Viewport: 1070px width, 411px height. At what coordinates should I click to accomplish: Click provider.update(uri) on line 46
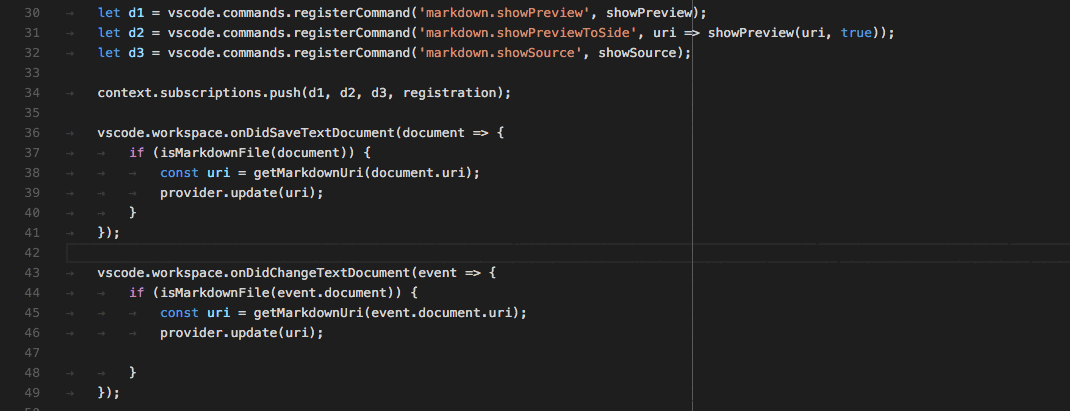pyautogui.click(x=241, y=332)
